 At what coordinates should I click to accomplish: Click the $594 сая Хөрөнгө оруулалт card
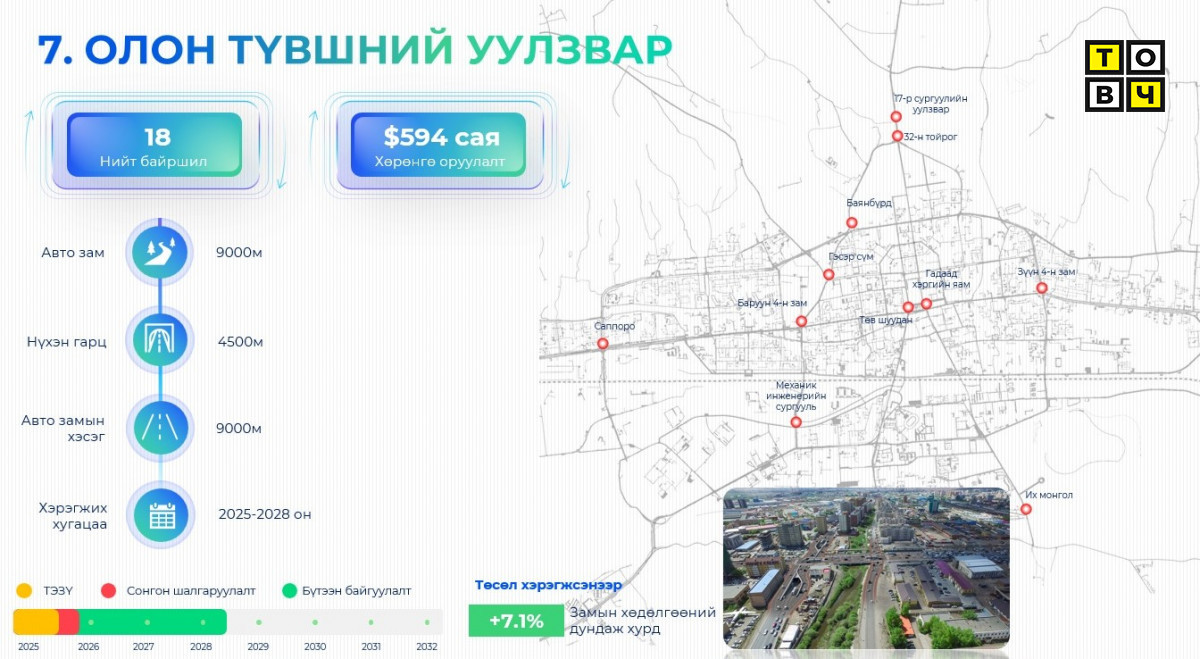pyautogui.click(x=440, y=145)
